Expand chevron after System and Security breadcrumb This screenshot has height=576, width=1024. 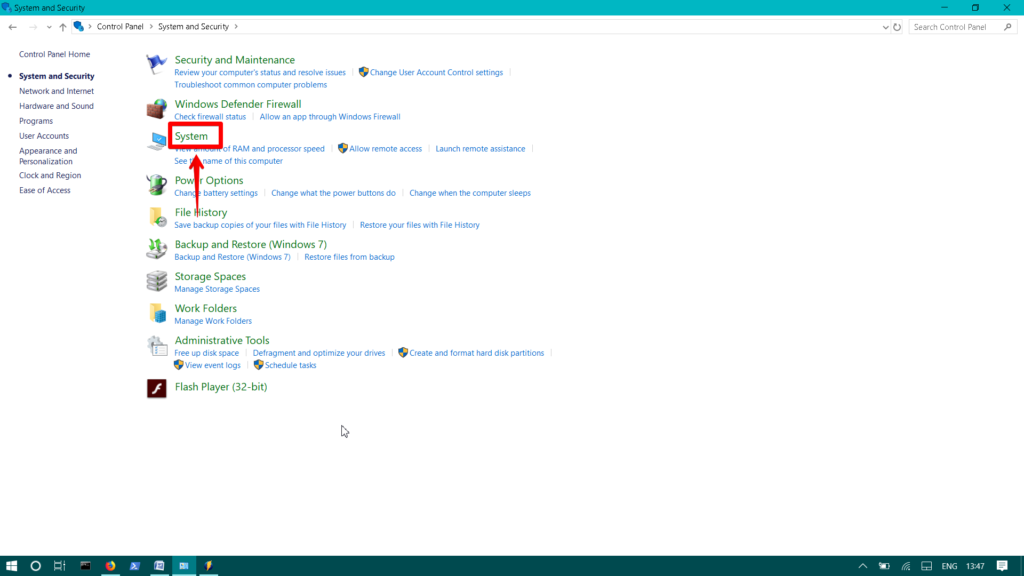[236, 27]
